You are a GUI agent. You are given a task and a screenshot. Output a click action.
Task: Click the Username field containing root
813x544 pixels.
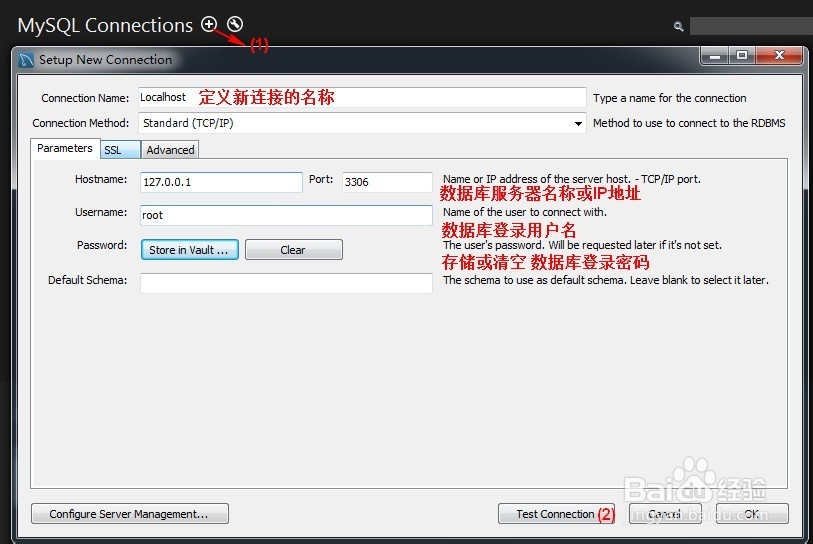pos(286,215)
